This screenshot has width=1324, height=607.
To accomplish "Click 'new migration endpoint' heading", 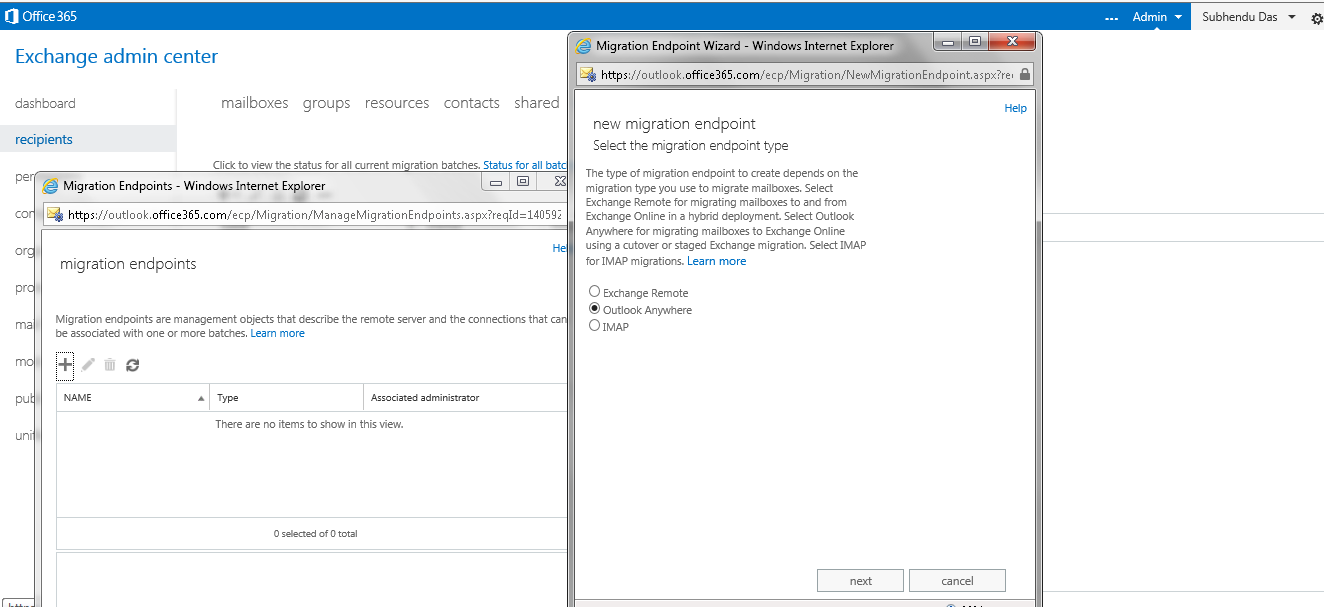I will (674, 124).
